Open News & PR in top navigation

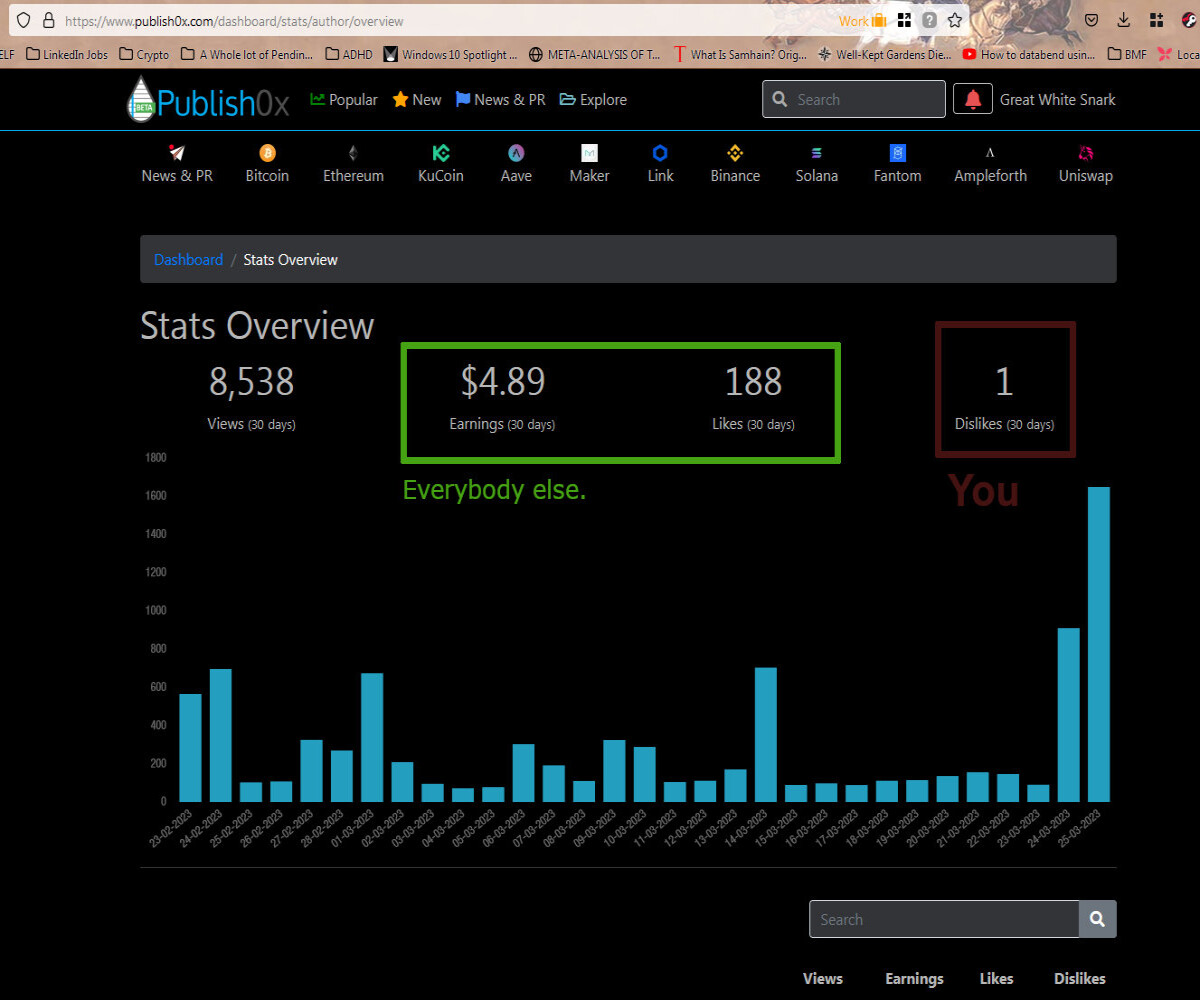500,99
